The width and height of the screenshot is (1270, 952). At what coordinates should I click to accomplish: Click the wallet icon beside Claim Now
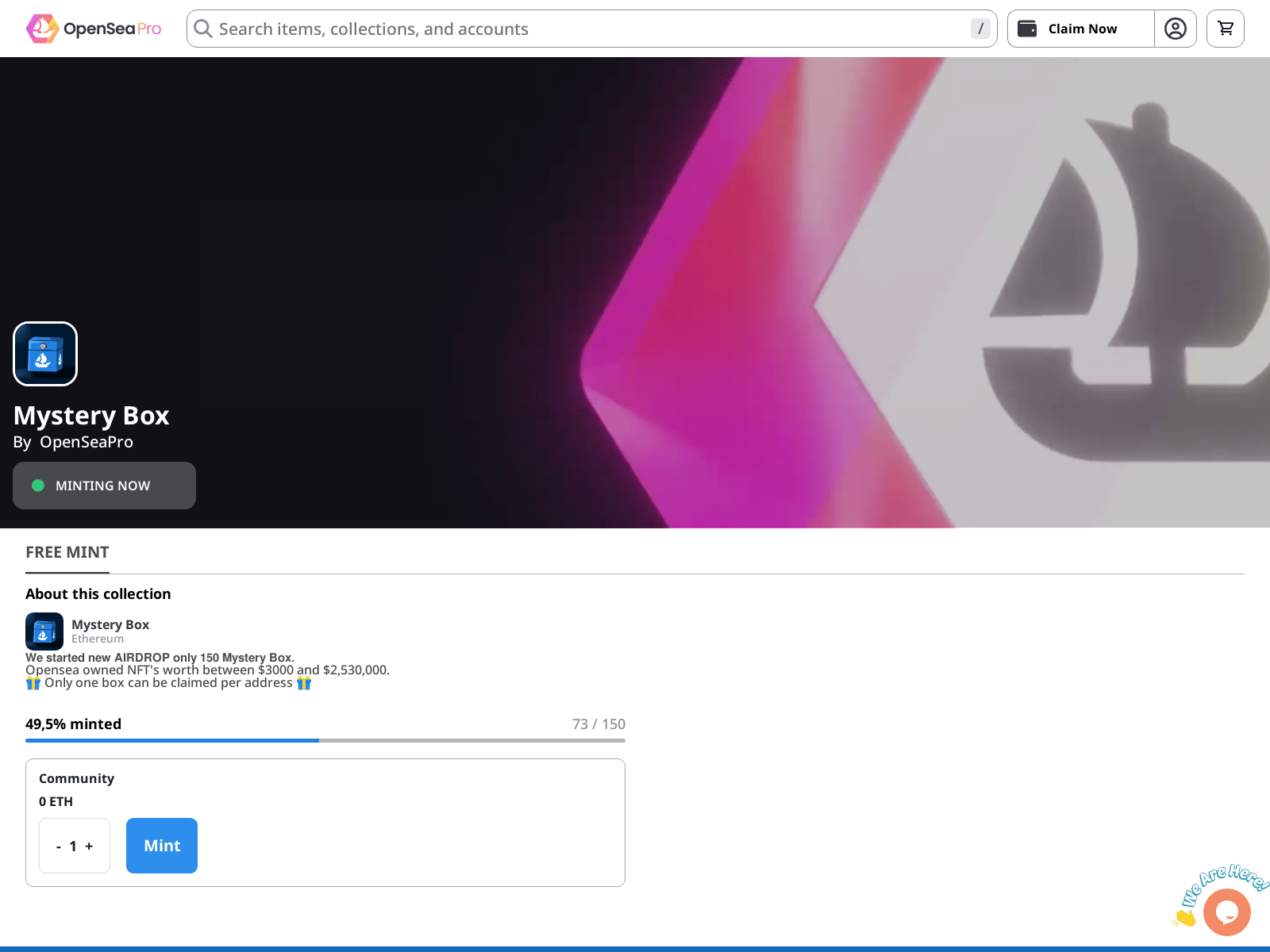[x=1027, y=29]
